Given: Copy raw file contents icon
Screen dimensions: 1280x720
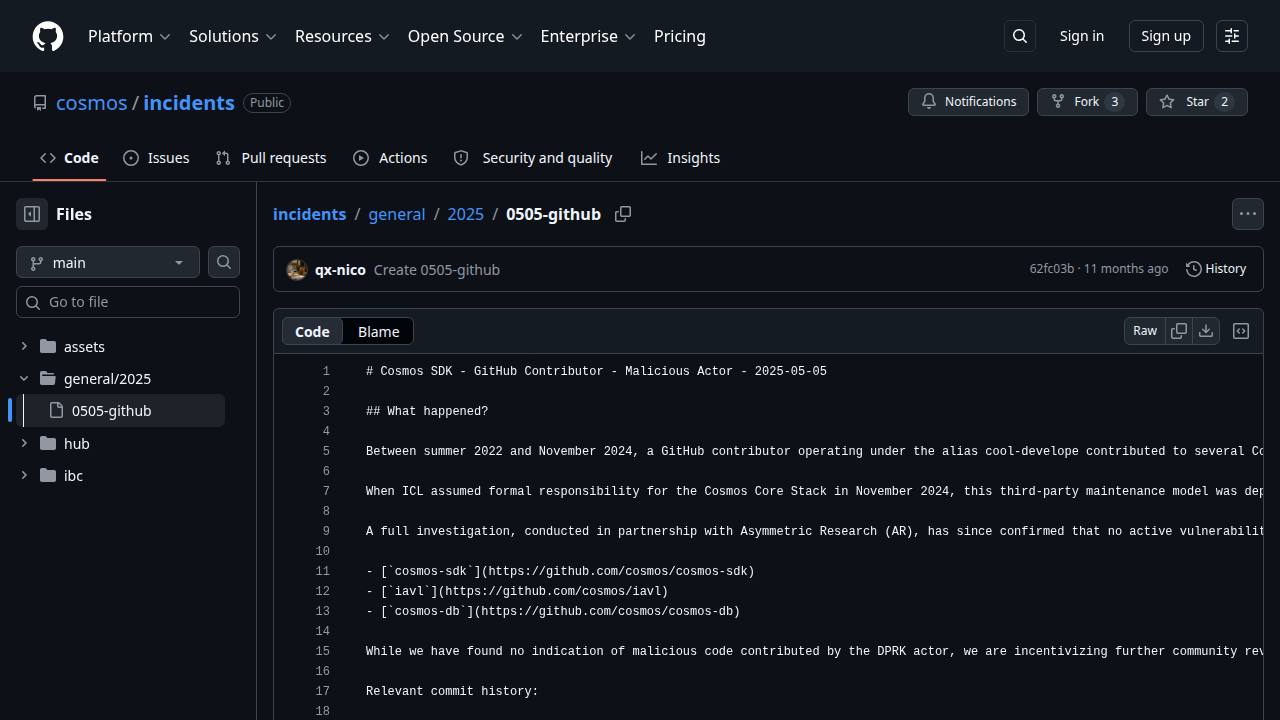Looking at the screenshot, I should pyautogui.click(x=1179, y=331).
